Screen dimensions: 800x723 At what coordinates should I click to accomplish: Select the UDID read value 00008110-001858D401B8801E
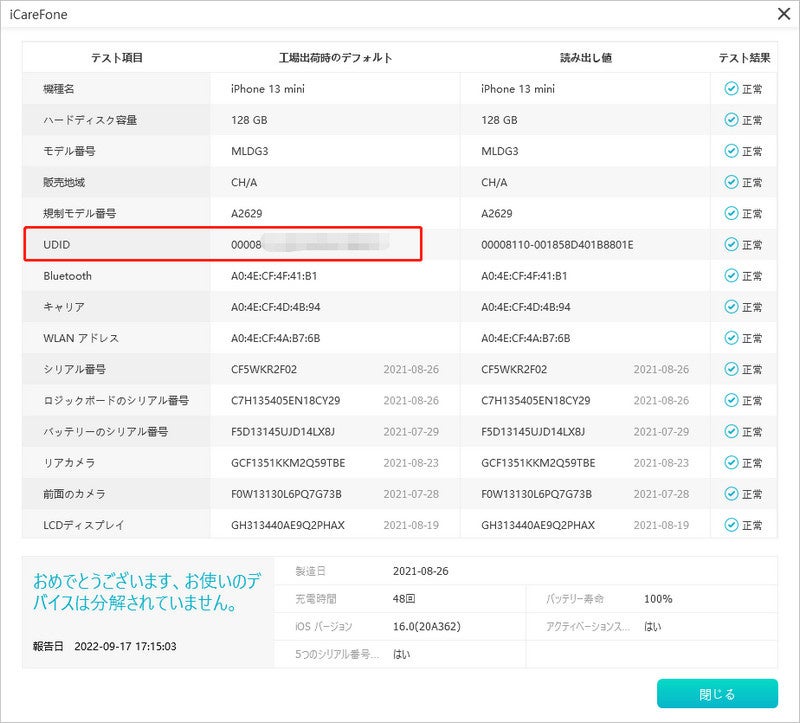pyautogui.click(x=557, y=244)
